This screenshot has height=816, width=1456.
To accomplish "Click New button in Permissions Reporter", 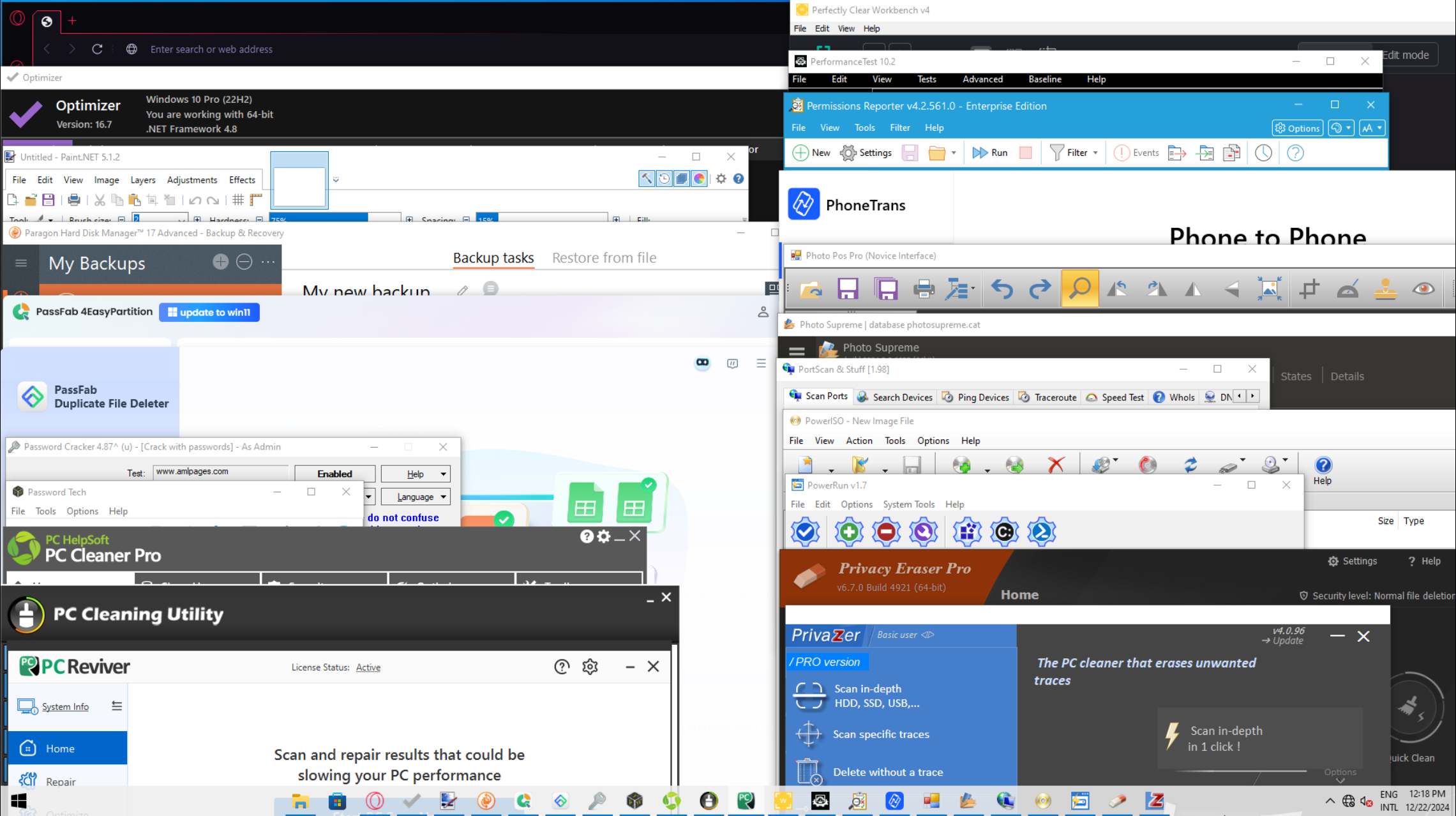I will (x=811, y=153).
